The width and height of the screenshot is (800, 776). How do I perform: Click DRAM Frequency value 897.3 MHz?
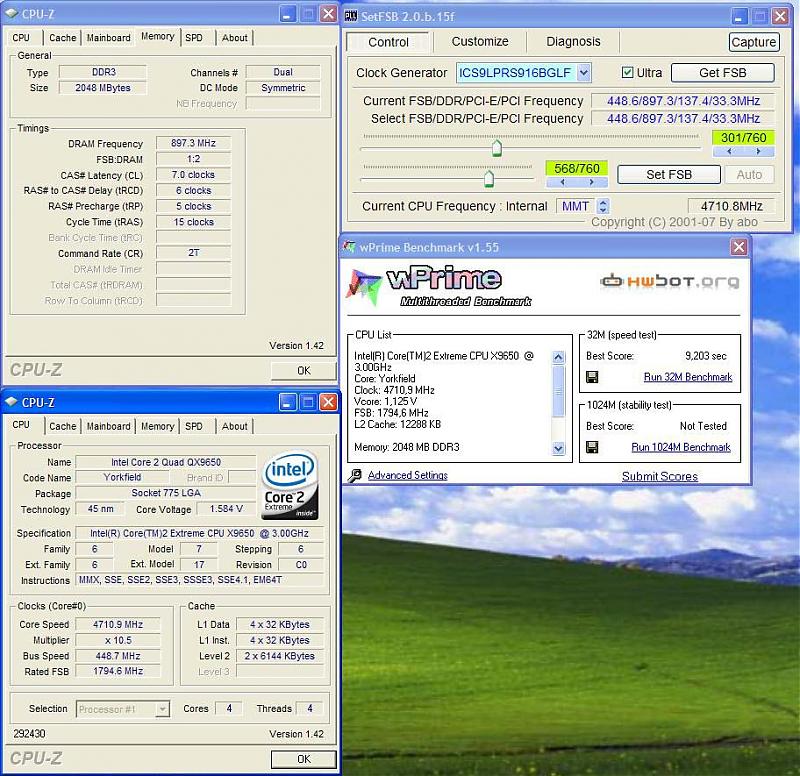tap(193, 143)
